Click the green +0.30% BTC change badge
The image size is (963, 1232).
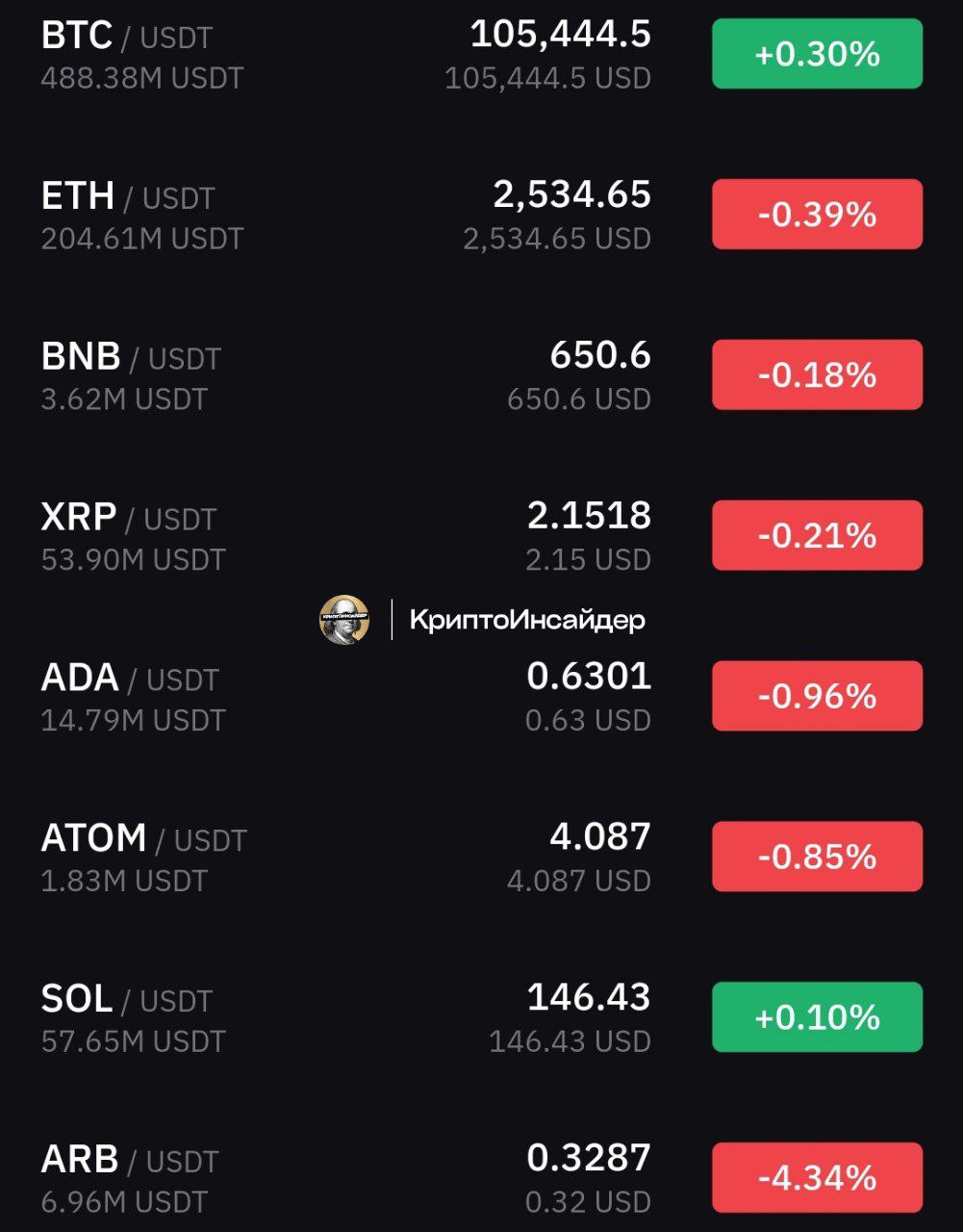[x=817, y=54]
